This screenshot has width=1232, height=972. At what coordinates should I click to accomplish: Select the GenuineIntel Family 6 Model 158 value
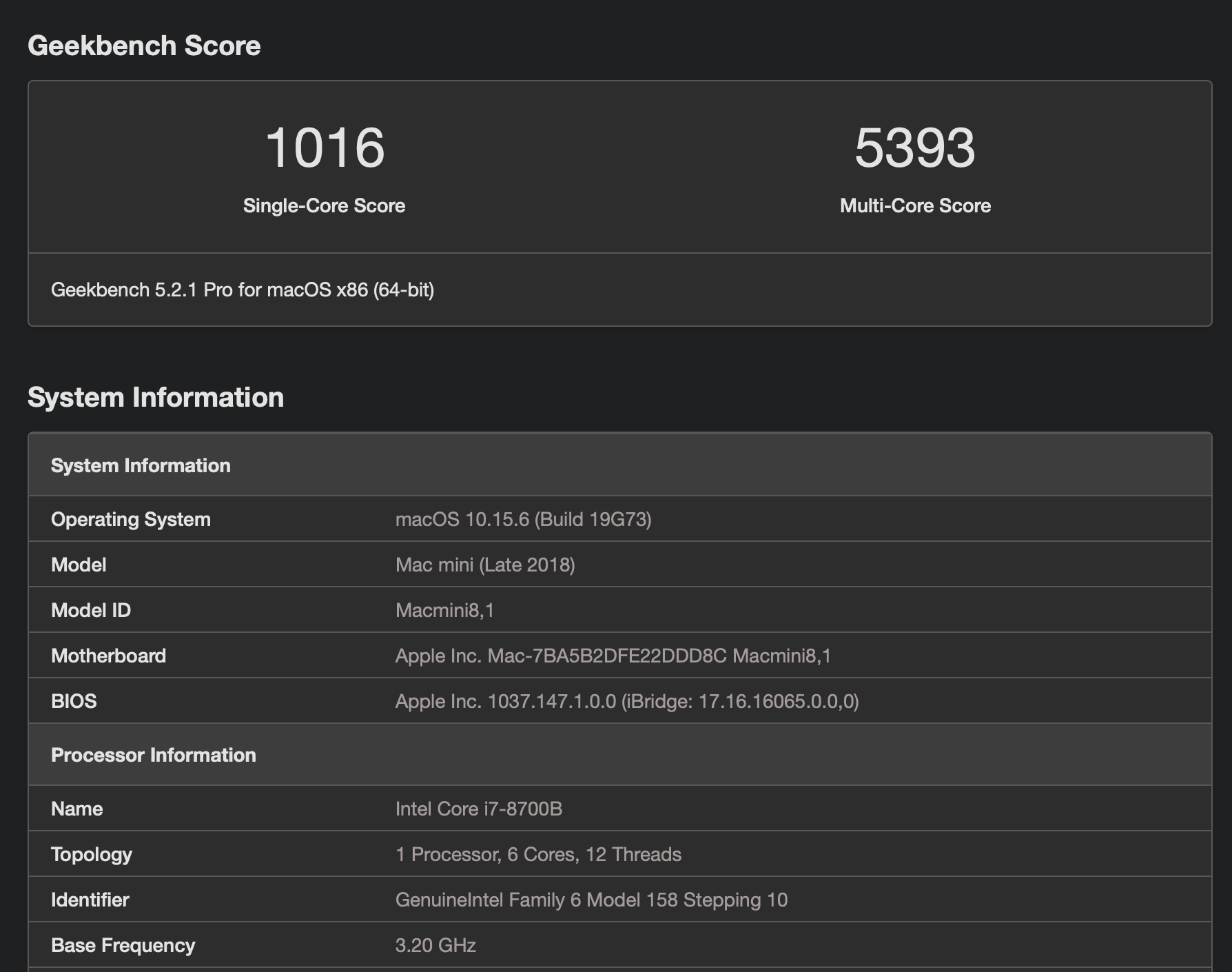[x=591, y=900]
